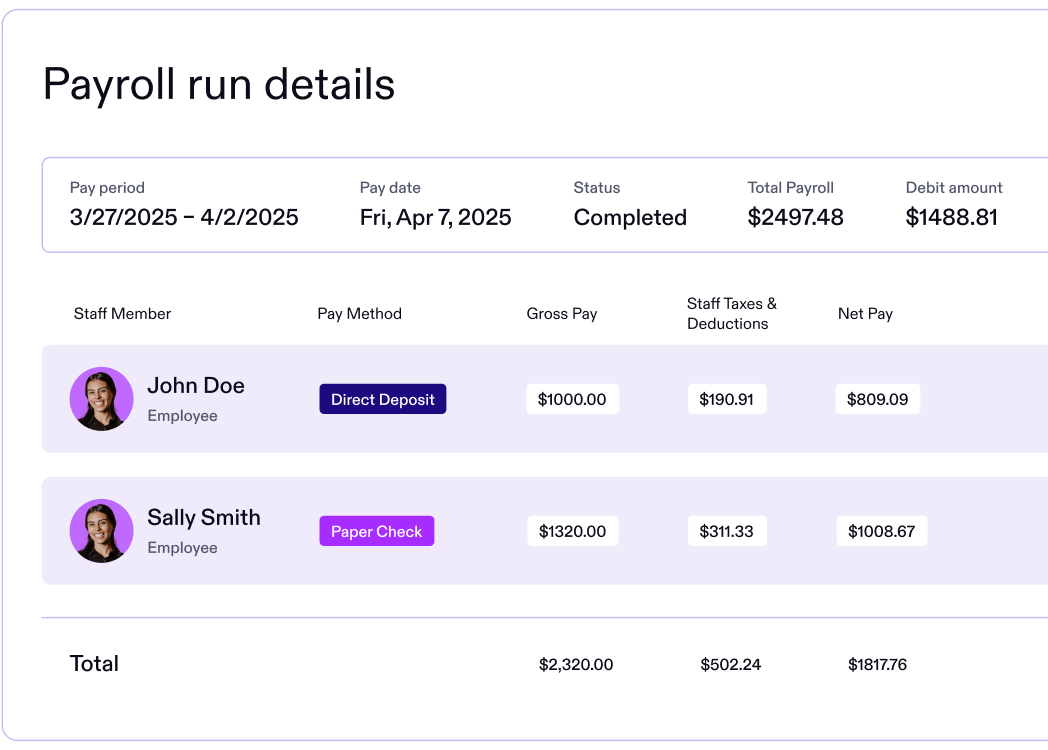Click the Debit amount label

click(954, 188)
